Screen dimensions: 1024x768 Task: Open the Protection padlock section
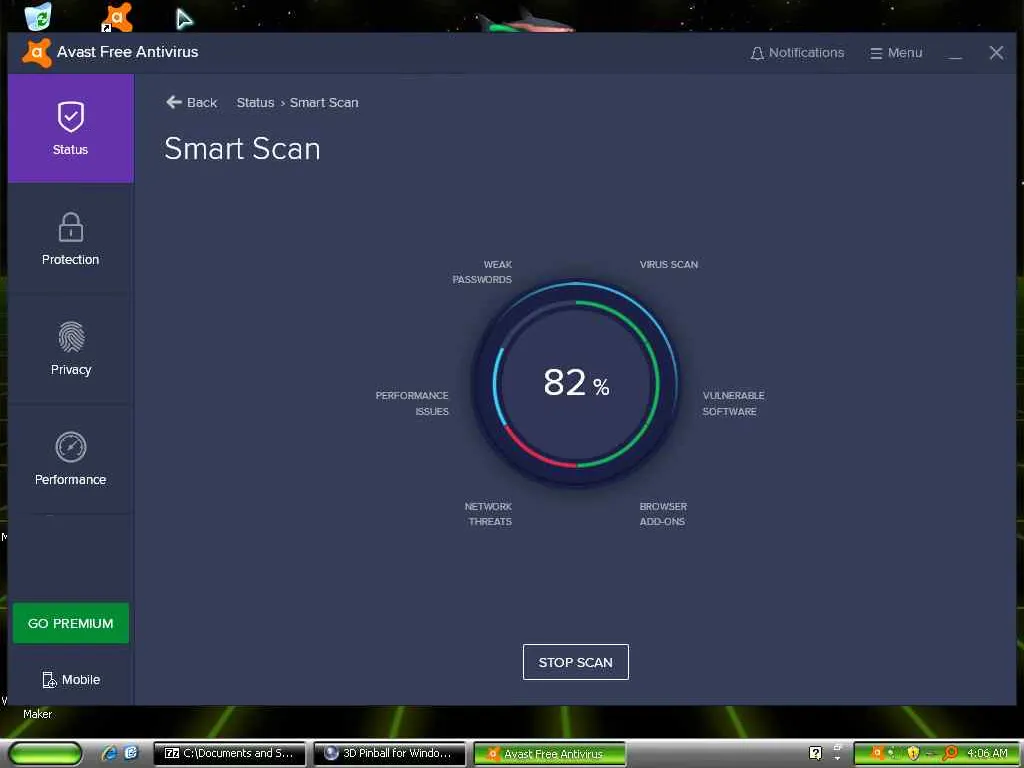coord(71,238)
